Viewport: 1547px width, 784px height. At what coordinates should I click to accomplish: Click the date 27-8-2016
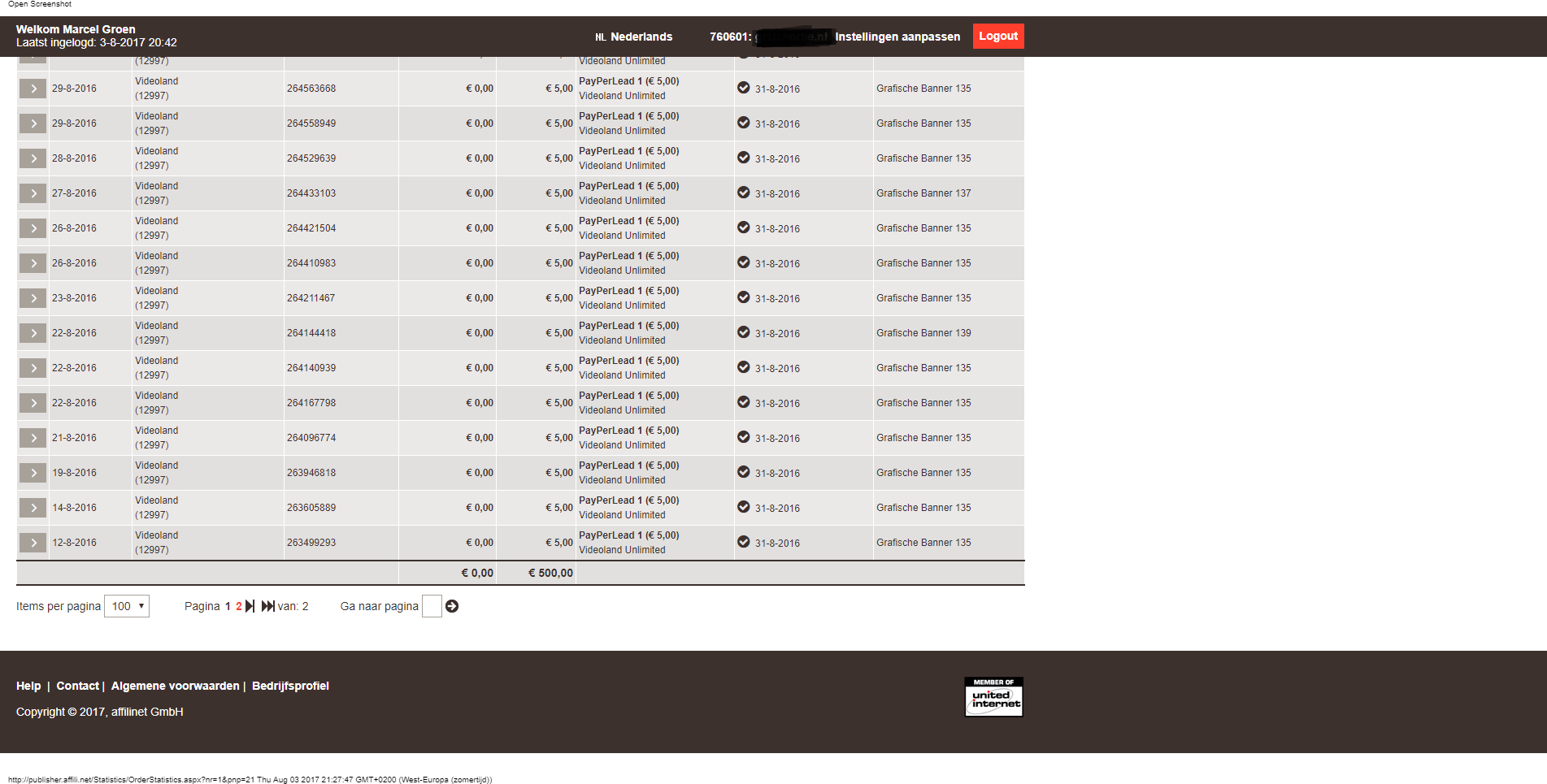pos(74,193)
